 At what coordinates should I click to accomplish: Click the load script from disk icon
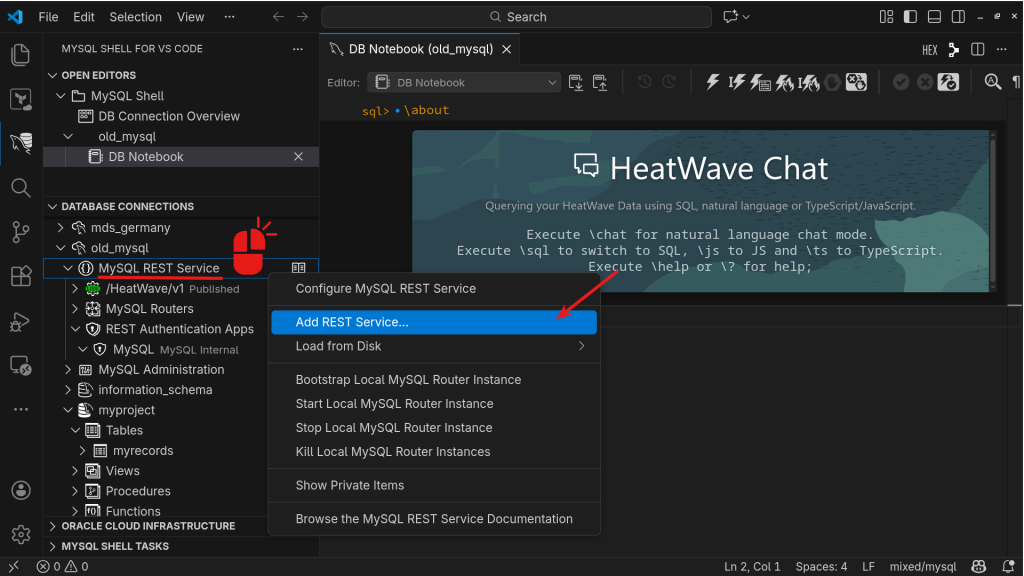[575, 82]
